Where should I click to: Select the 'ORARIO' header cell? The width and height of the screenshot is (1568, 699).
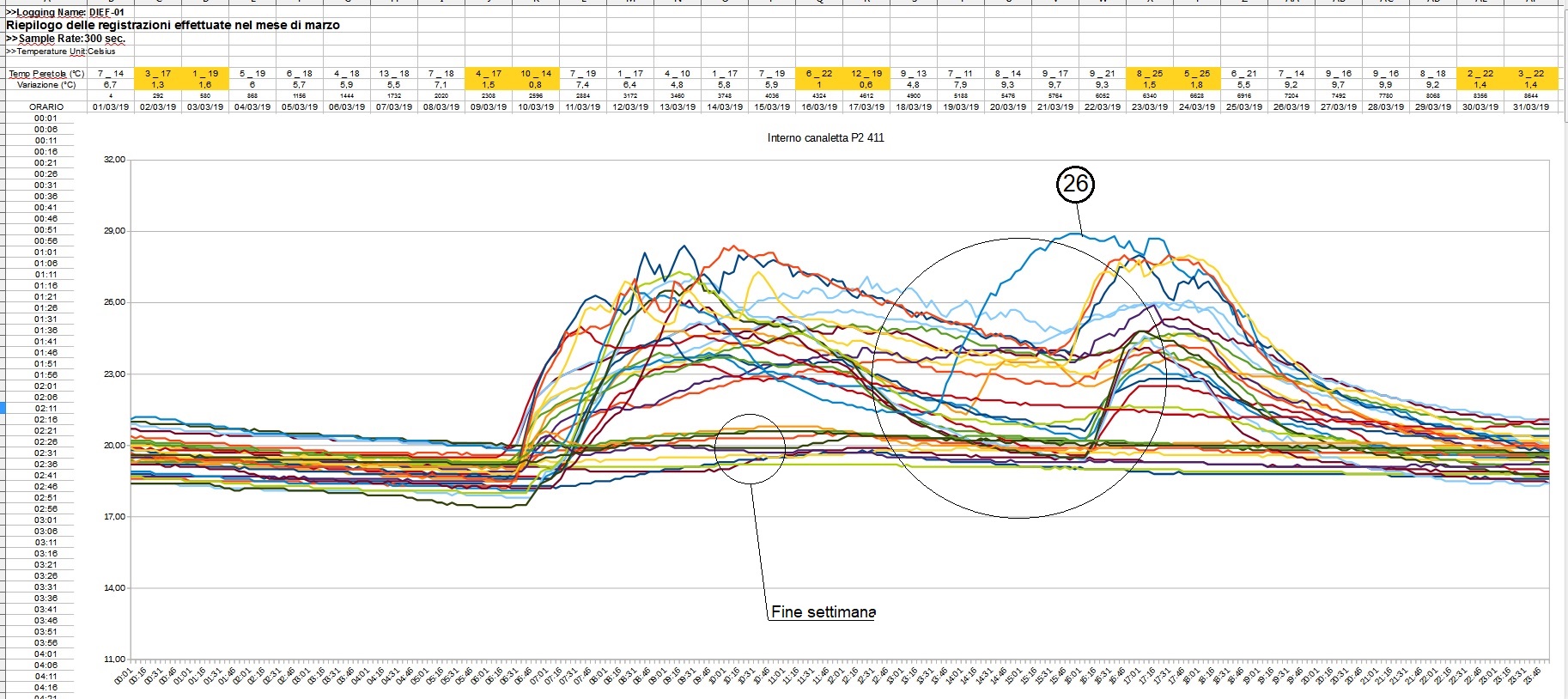click(x=46, y=107)
